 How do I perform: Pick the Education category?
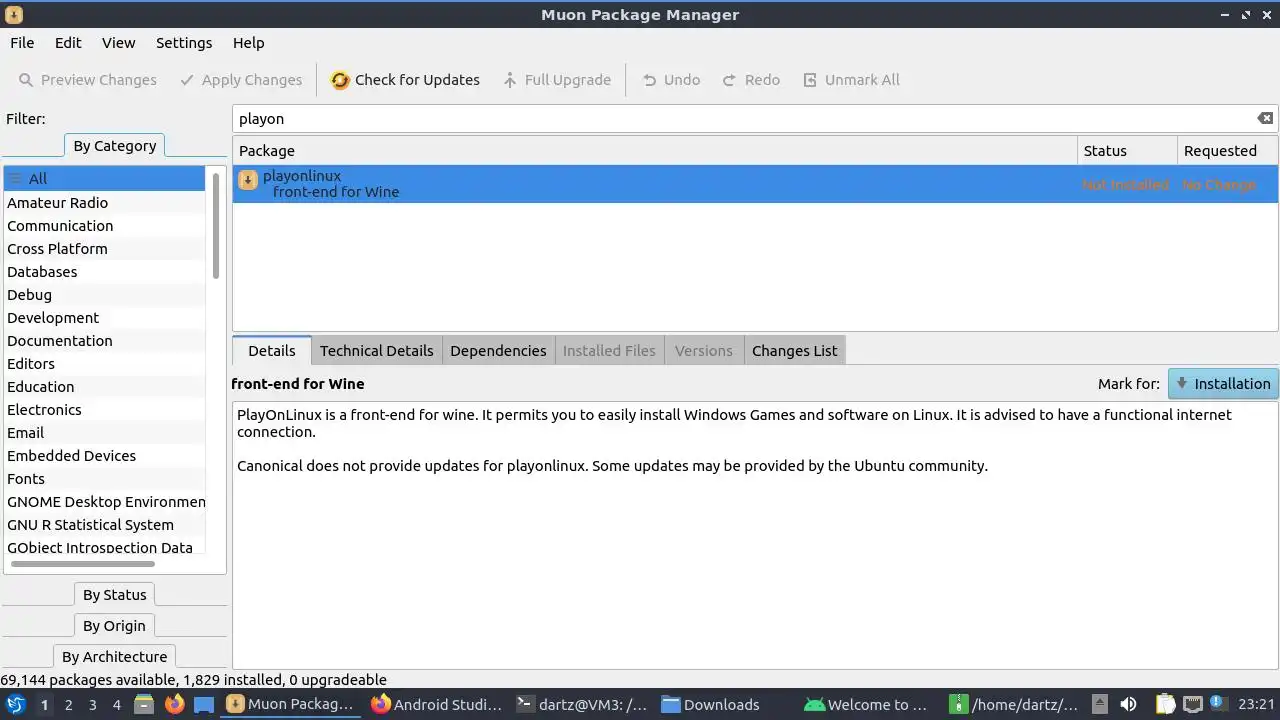pos(104,386)
